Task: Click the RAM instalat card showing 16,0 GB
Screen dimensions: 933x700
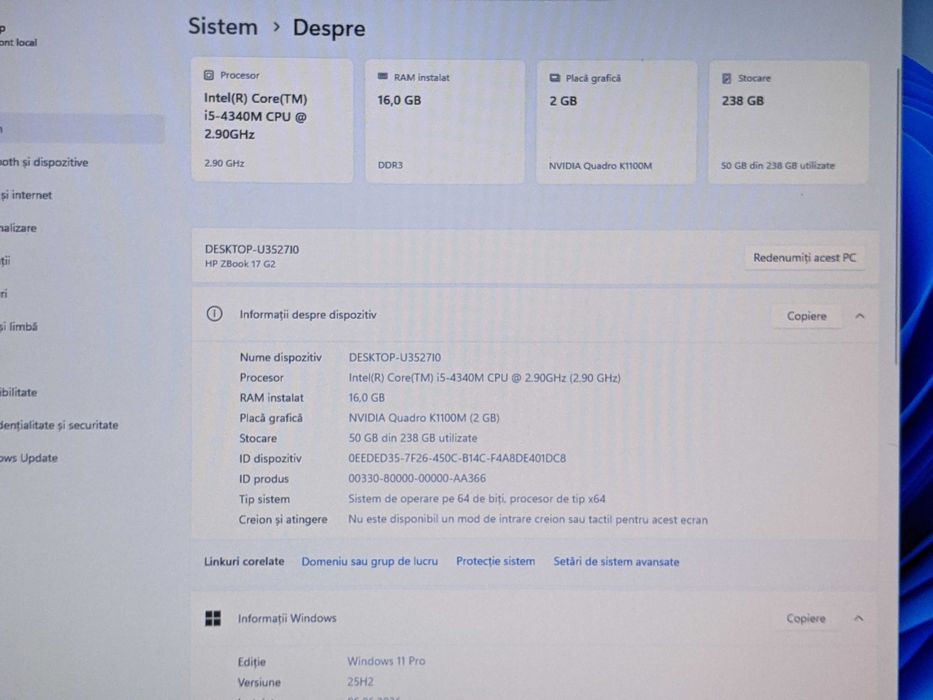Action: click(444, 121)
